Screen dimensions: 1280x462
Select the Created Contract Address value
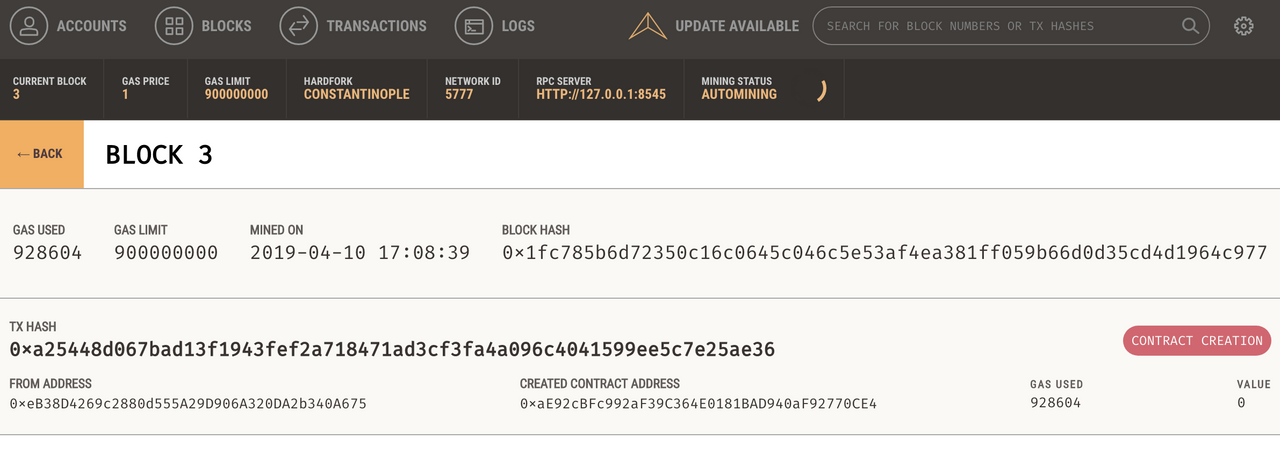tap(698, 404)
